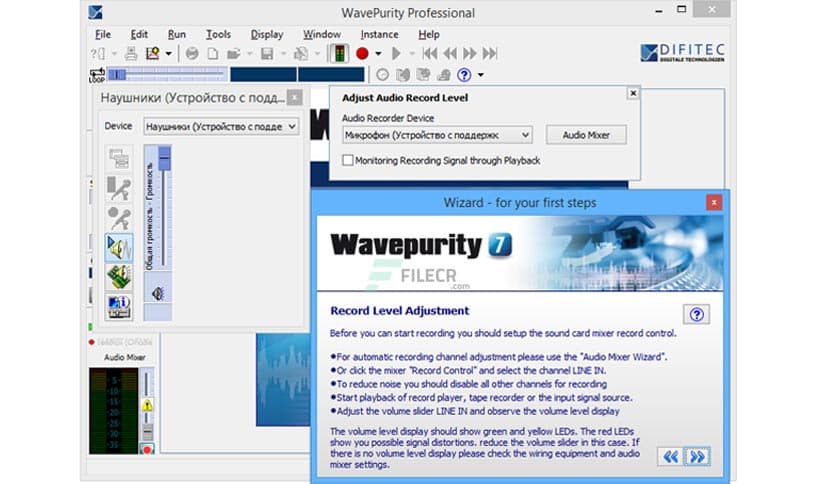Viewport: 836px width, 484px height.
Task: Click the copy documents toolbar icon
Action: (301, 53)
